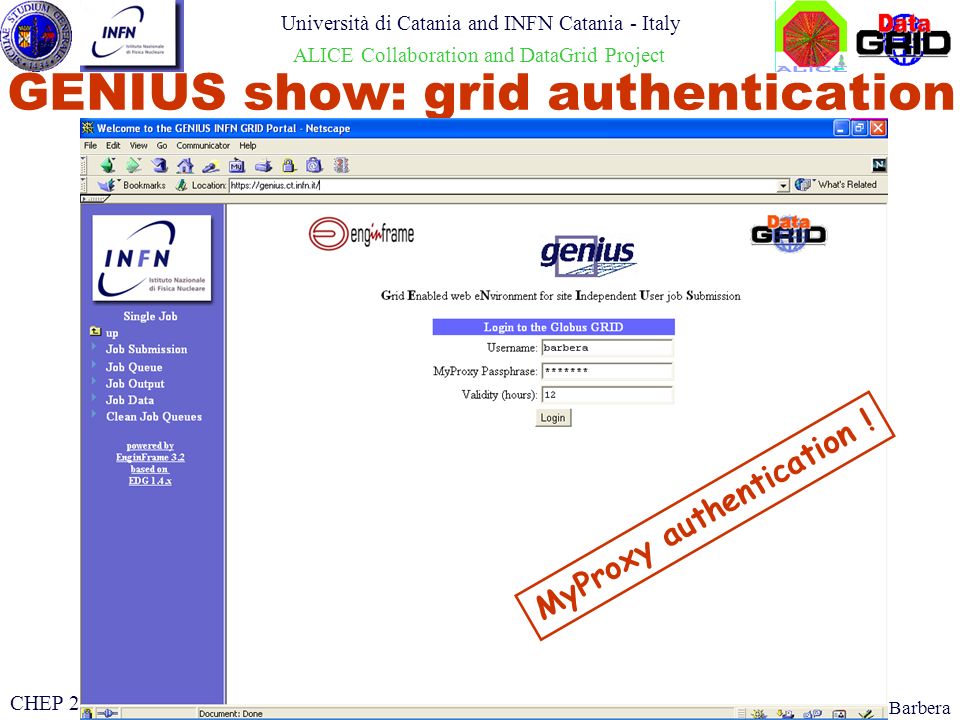Image resolution: width=960 pixels, height=720 pixels.
Task: Collapse the Location toolbar by its handle
Action: [83, 185]
